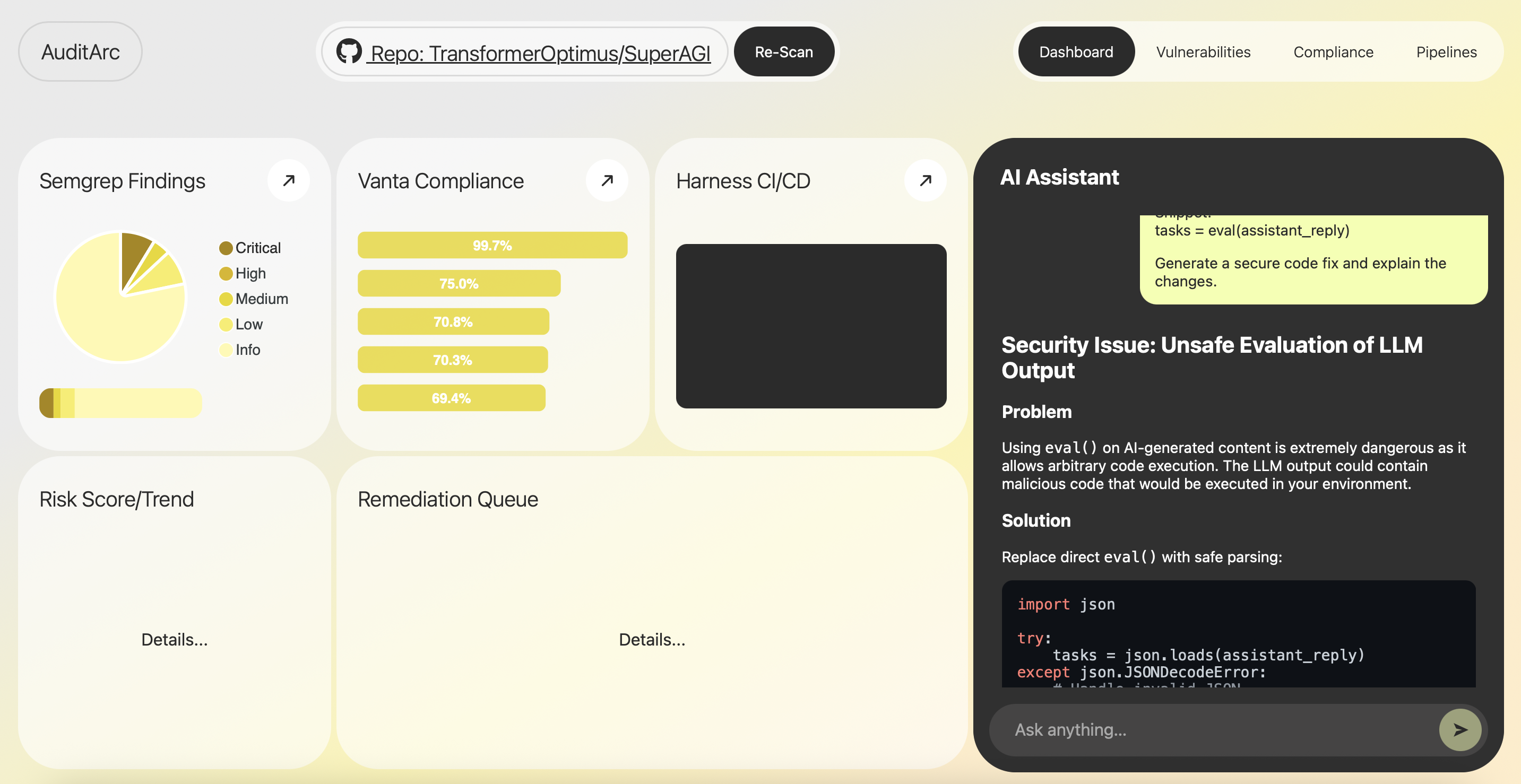This screenshot has height=784, width=1521.
Task: Click the 99.7% compliance bar
Action: coord(492,245)
